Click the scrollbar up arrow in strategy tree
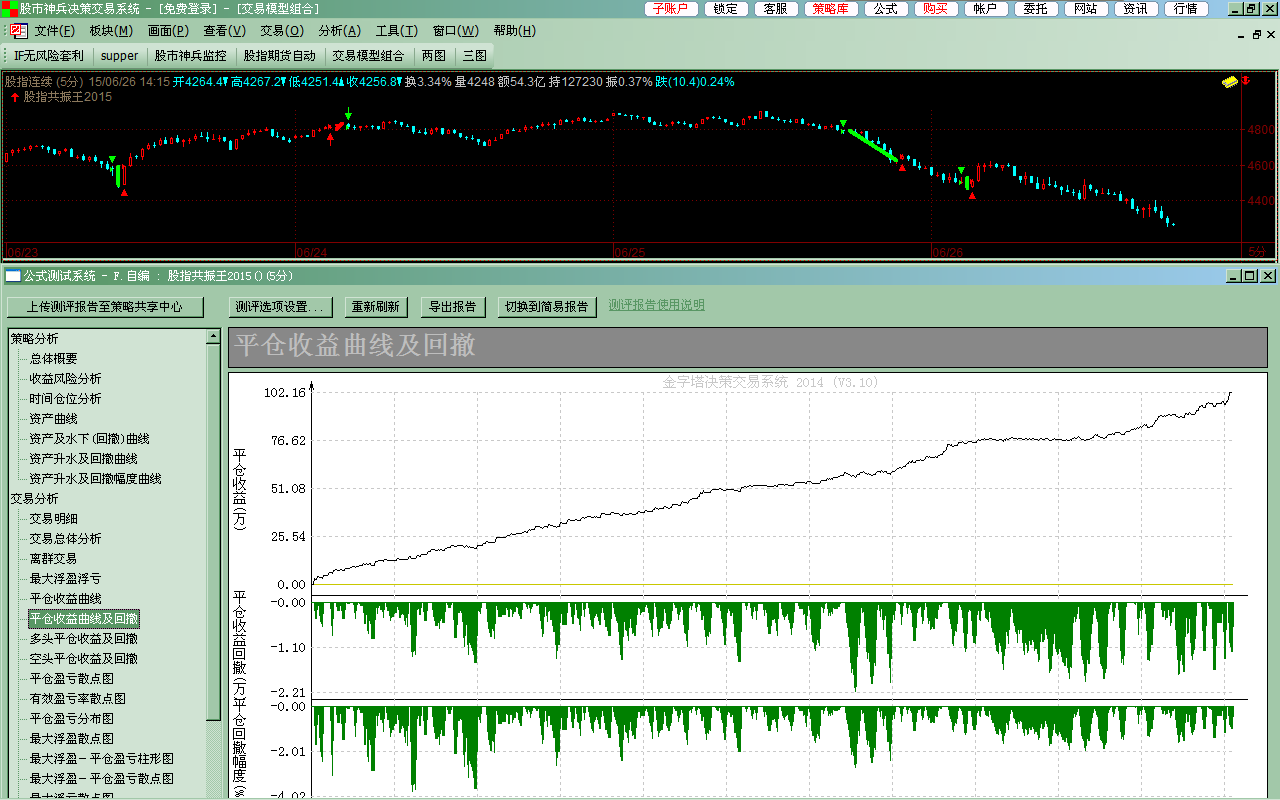This screenshot has width=1280, height=800. (213, 337)
